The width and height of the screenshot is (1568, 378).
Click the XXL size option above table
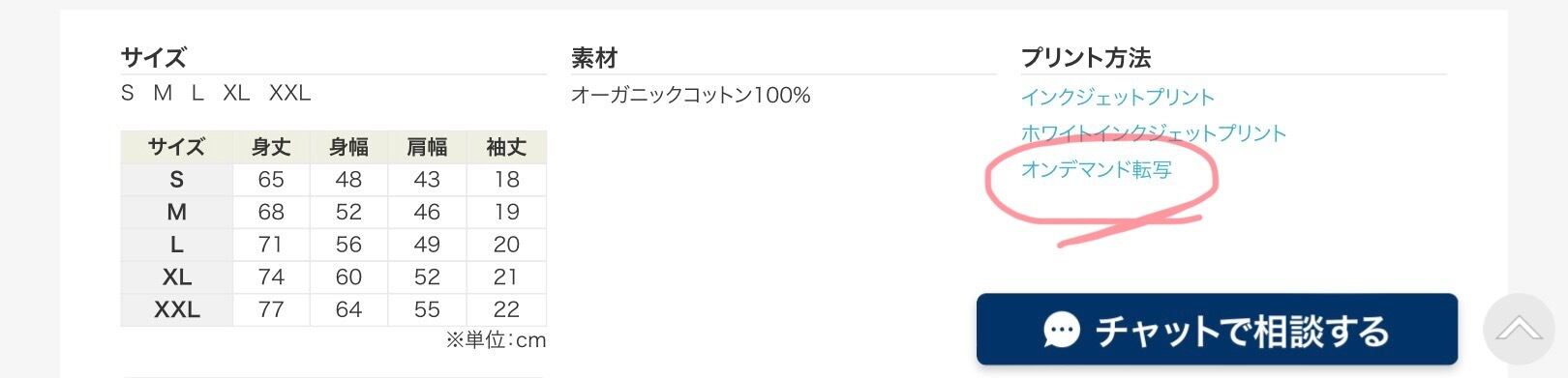[289, 94]
